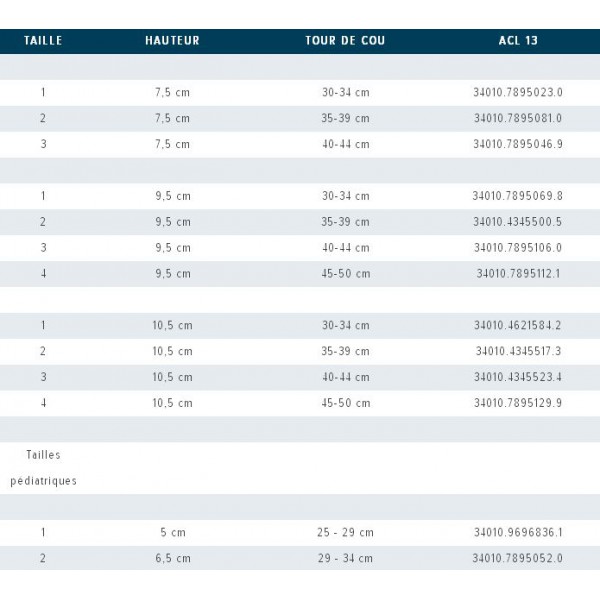This screenshot has height=600, width=600.
Task: Select the code 34010.4345523.4
Action: click(x=518, y=377)
